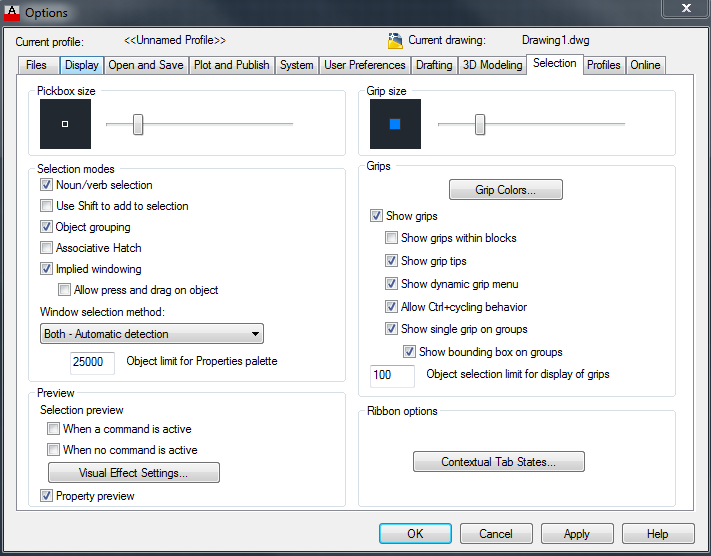This screenshot has height=556, width=711.
Task: Toggle Noun/verb selection checkbox
Action: (x=46, y=185)
